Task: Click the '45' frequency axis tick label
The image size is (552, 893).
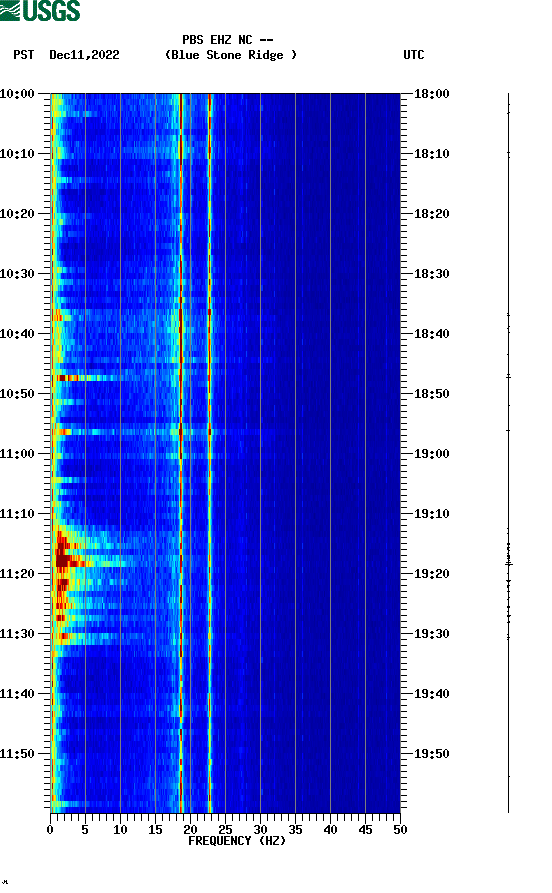Action: pos(366,830)
